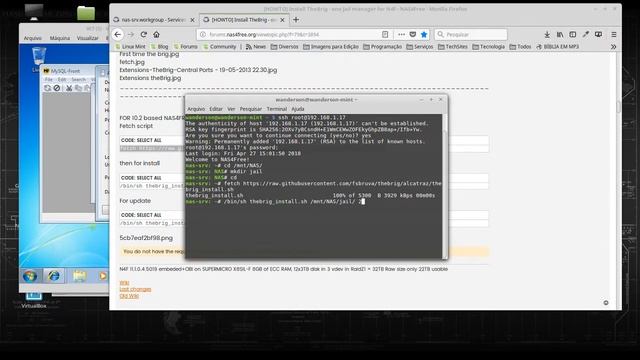This screenshot has height=360, width=640.
Task: Expand Todos bookmark folder
Action: pyautogui.click(x=520, y=47)
